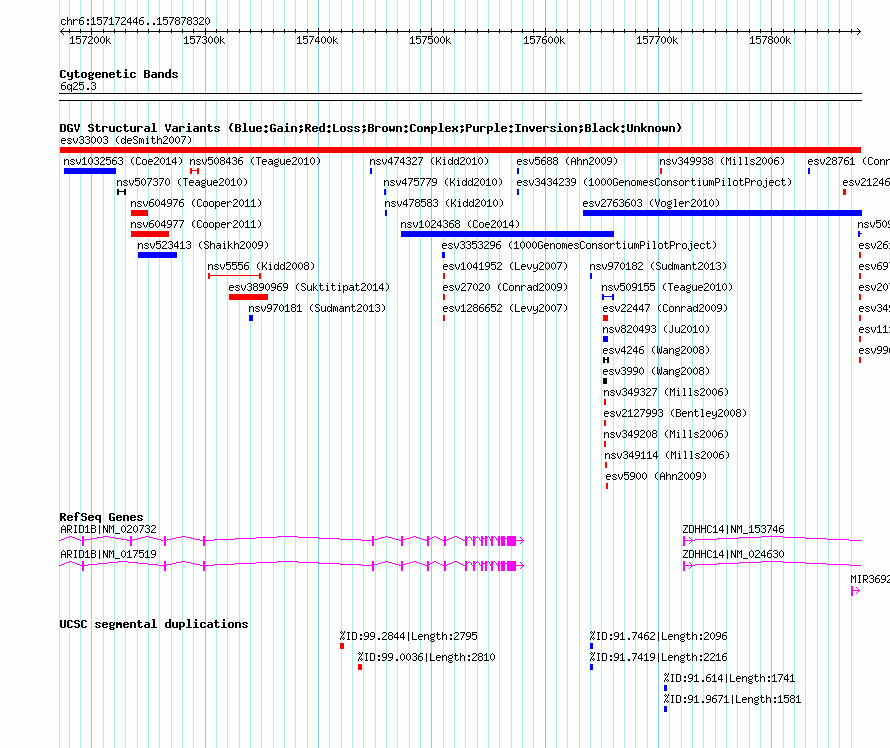Open nsv349208 (Mills2006) variant
The height and width of the screenshot is (748, 890).
(x=666, y=434)
